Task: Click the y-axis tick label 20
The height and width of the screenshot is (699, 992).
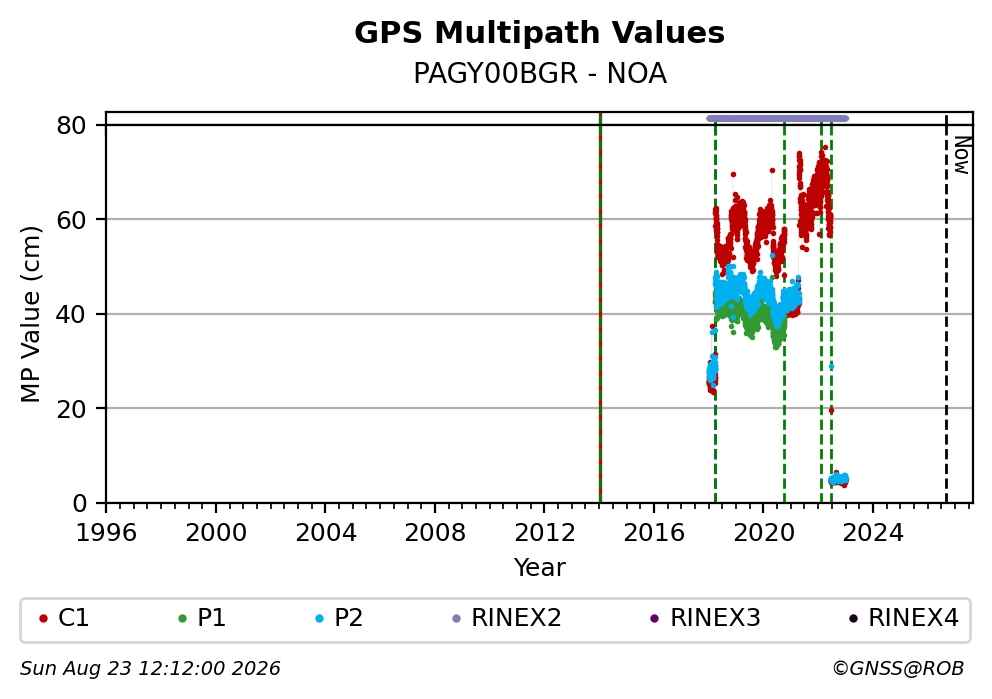Action: click(71, 409)
